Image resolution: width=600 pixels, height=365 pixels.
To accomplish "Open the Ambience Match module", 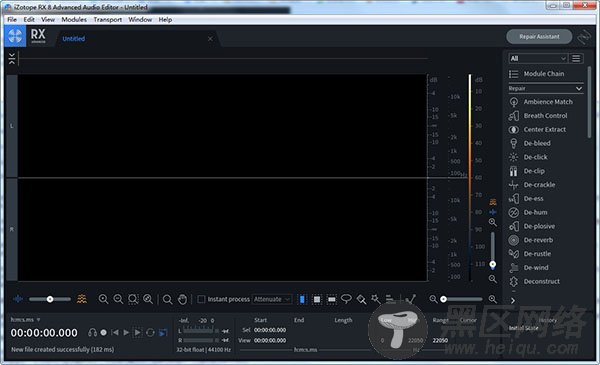I will (x=541, y=102).
